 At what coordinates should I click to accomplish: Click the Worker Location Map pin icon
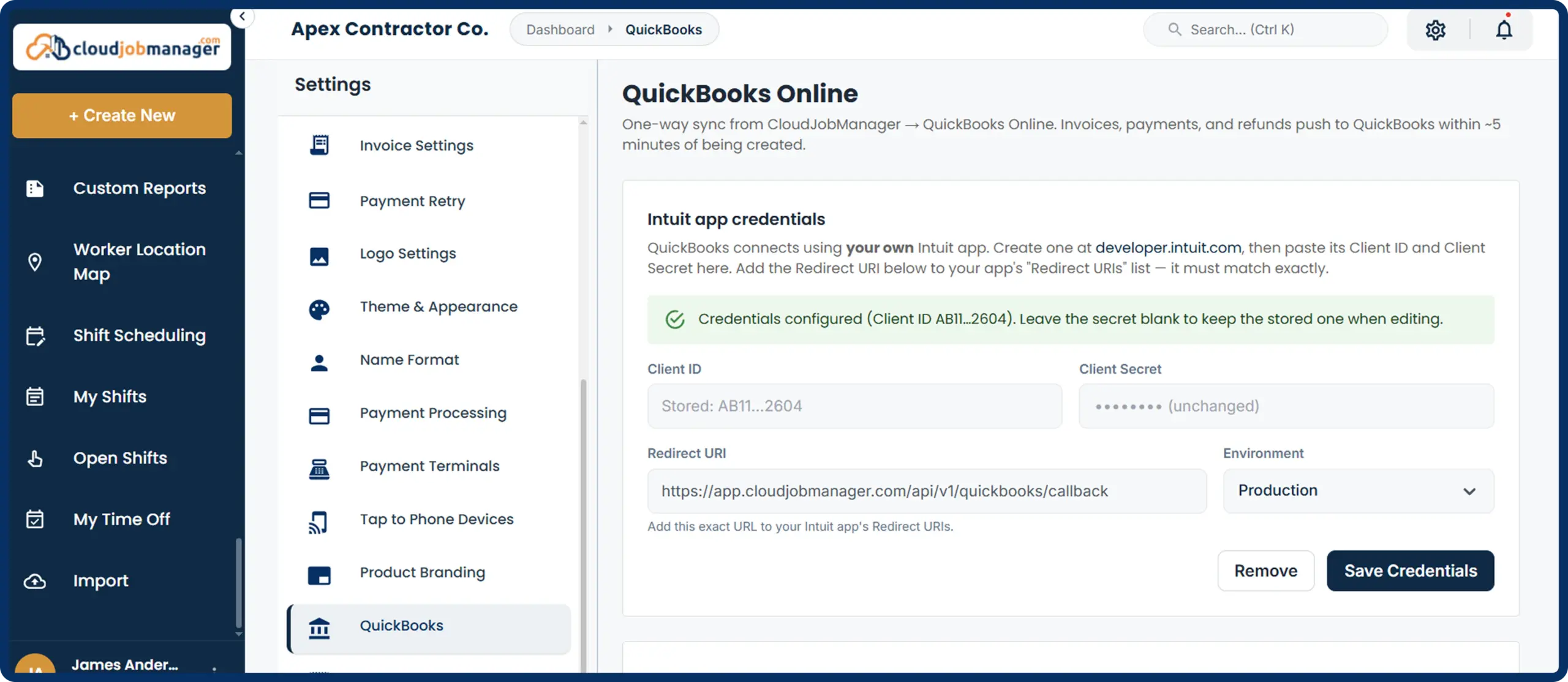tap(35, 262)
